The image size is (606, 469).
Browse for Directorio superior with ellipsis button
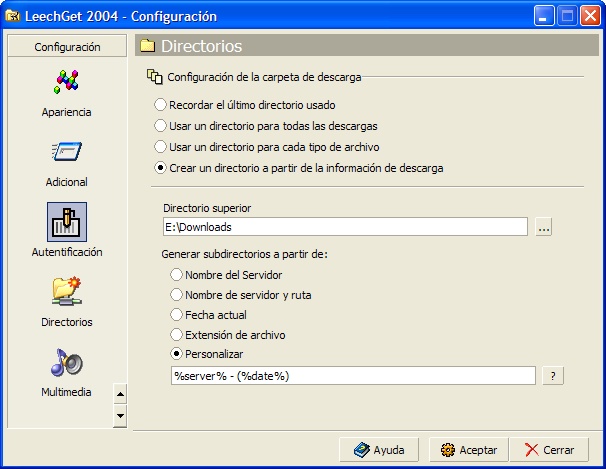(544, 227)
